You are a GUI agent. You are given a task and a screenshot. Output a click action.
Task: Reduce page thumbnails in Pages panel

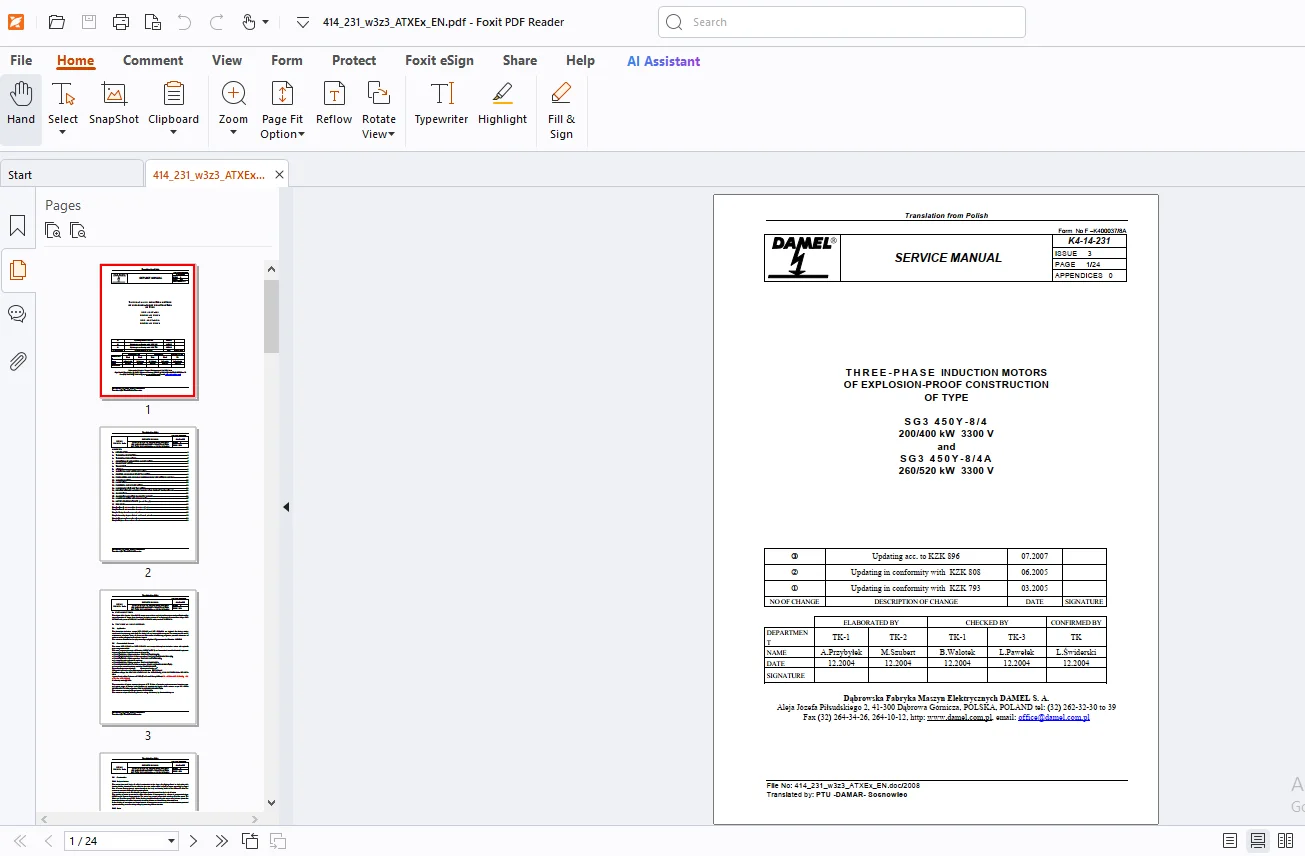(78, 231)
